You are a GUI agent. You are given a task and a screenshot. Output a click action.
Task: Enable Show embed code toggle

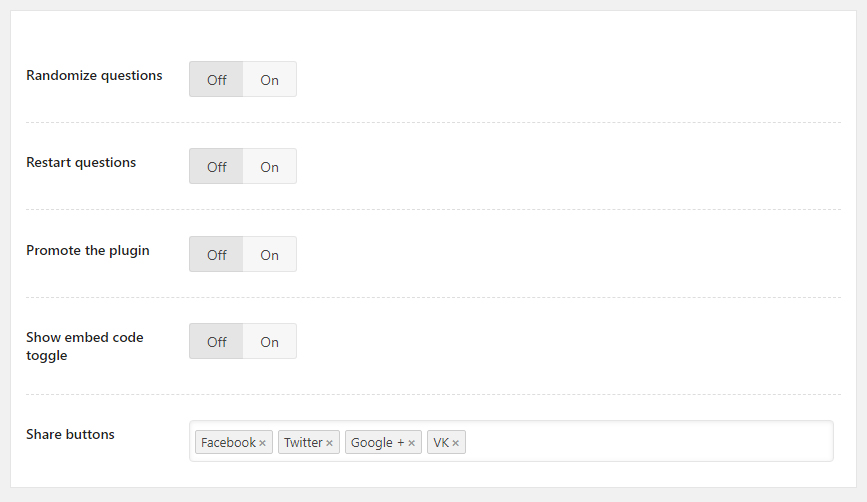point(270,342)
